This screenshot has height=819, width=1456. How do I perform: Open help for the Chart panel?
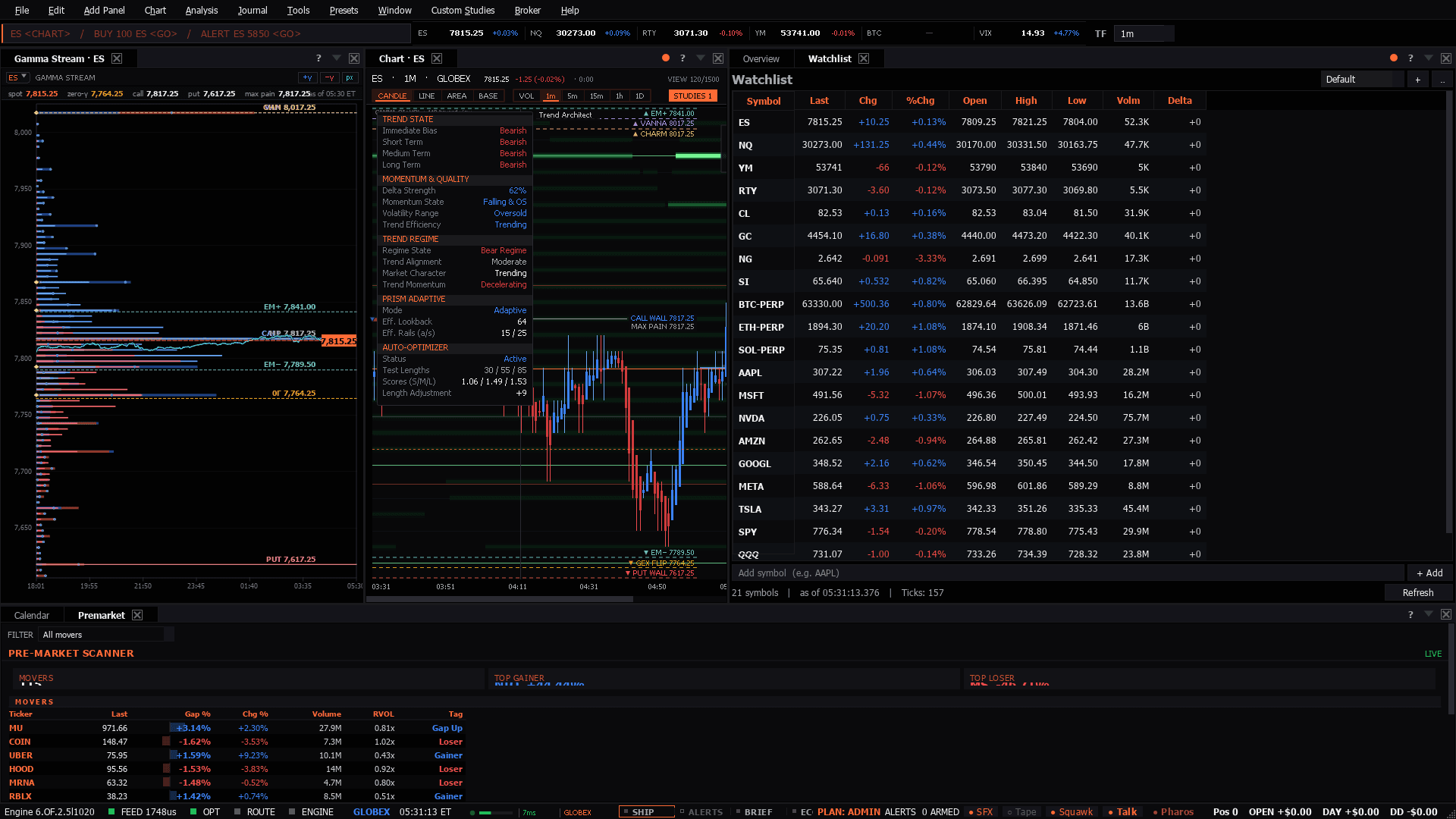(682, 58)
